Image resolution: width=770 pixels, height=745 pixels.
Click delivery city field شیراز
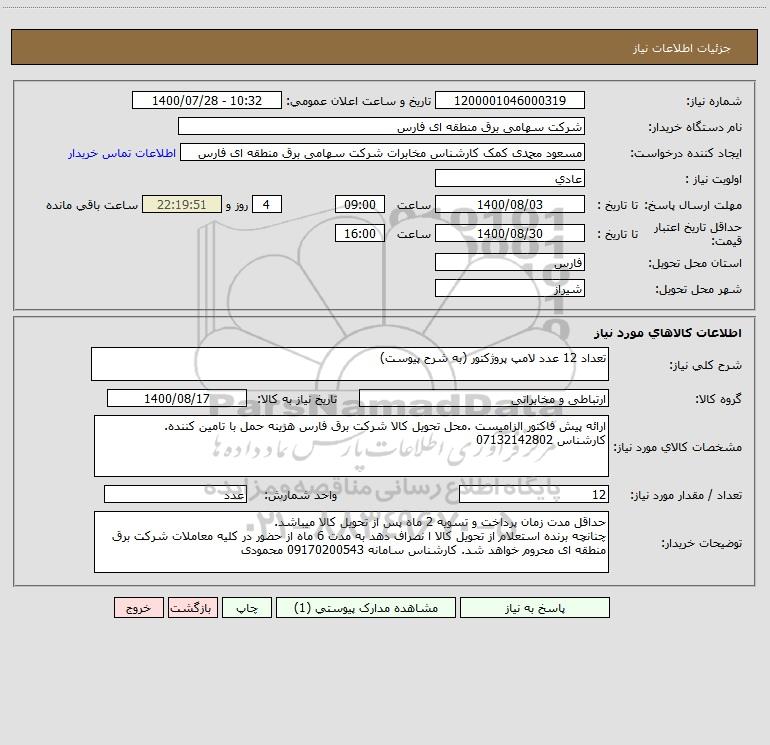tap(510, 288)
